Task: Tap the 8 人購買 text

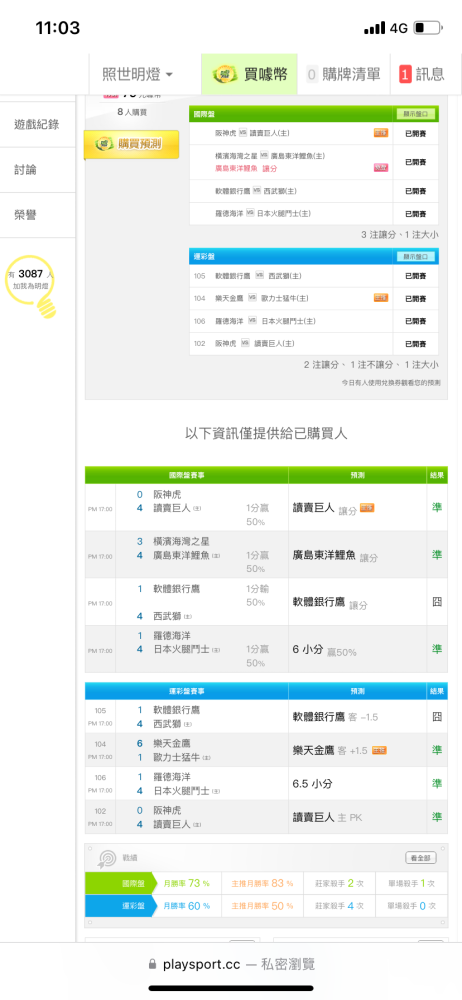Action: (131, 112)
